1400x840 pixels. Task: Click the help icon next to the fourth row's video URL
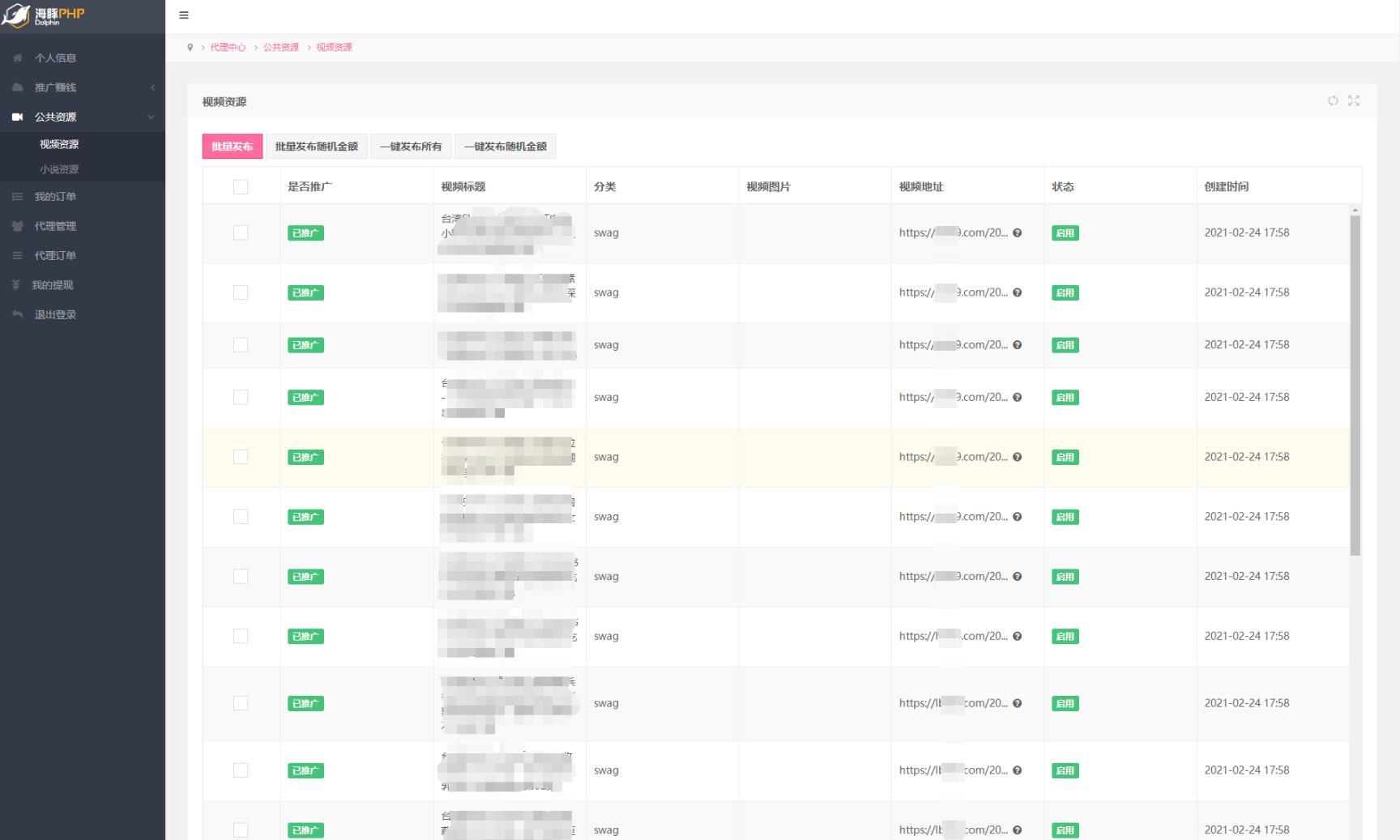(x=1018, y=397)
